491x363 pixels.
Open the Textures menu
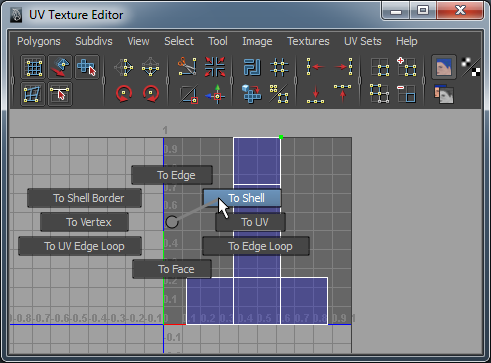[x=308, y=41]
